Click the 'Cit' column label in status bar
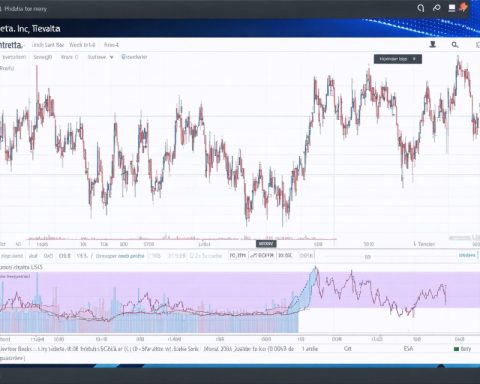 pyautogui.click(x=348, y=349)
